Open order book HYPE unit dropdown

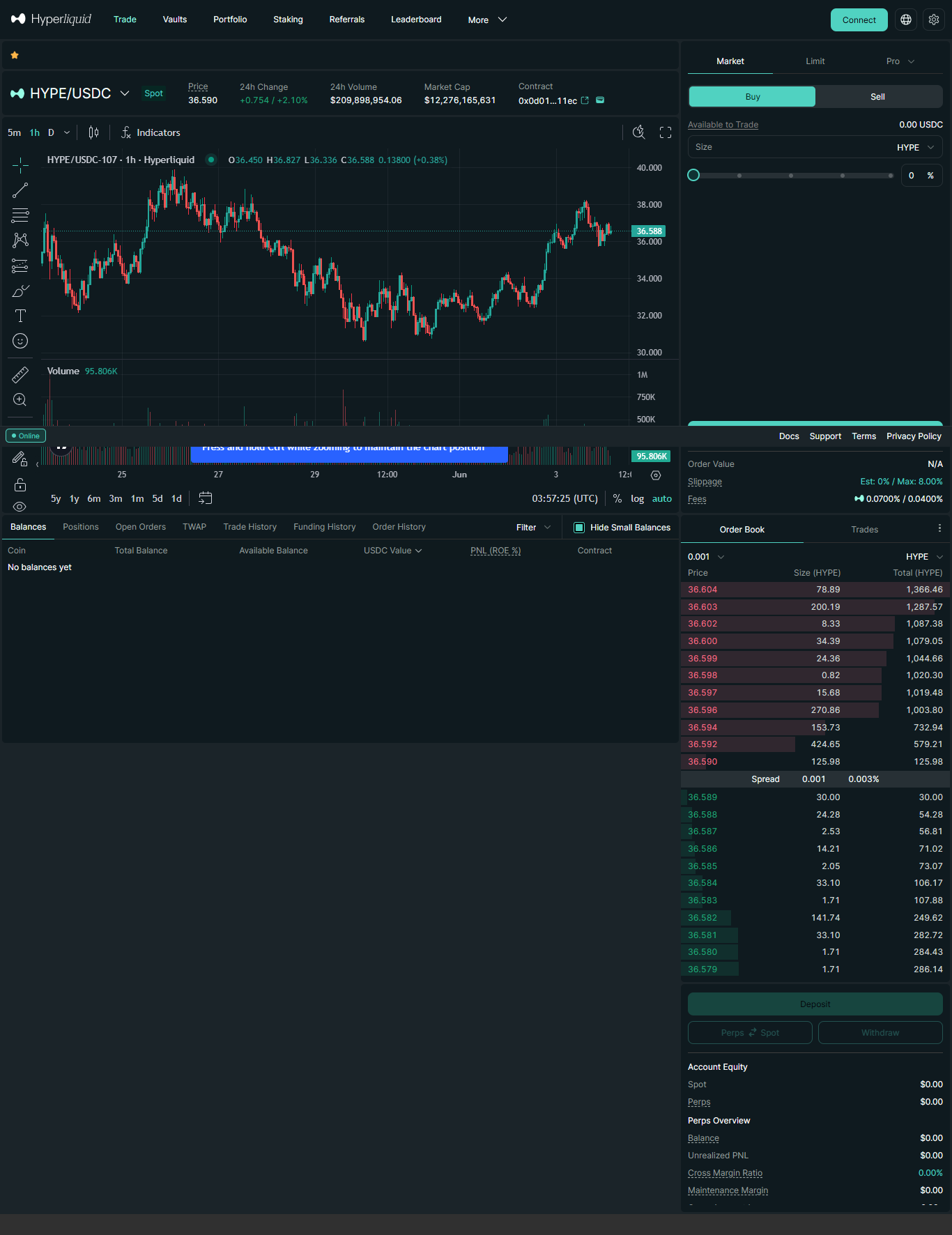pos(924,557)
